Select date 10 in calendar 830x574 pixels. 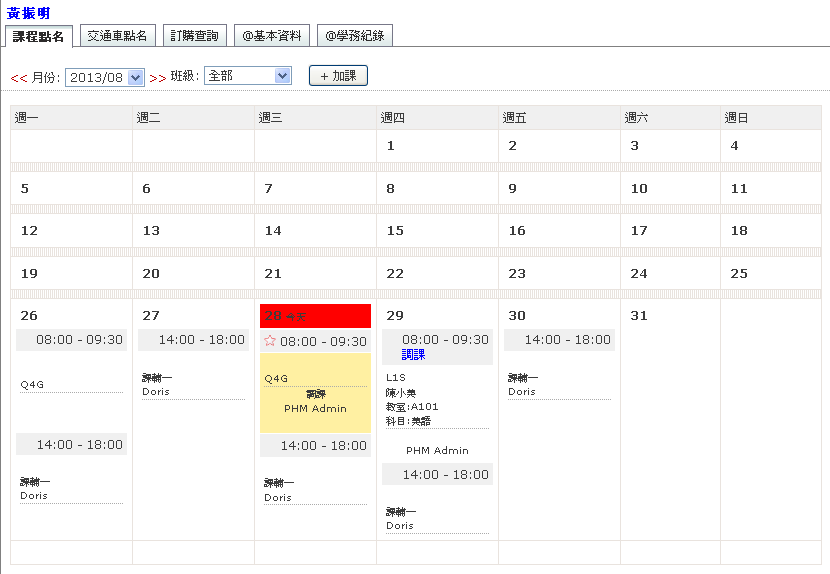click(639, 189)
